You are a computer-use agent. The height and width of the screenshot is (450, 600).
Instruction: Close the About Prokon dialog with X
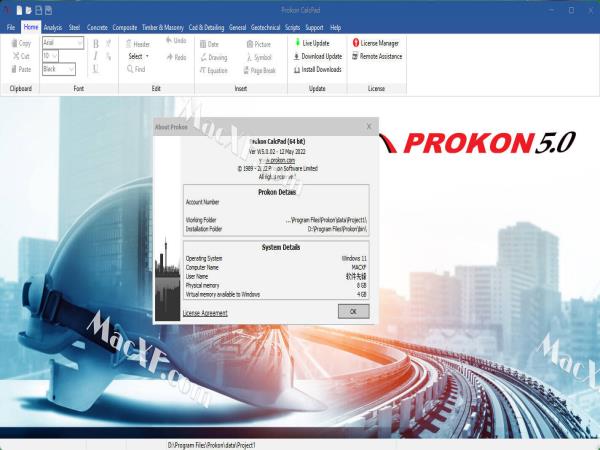click(x=369, y=126)
